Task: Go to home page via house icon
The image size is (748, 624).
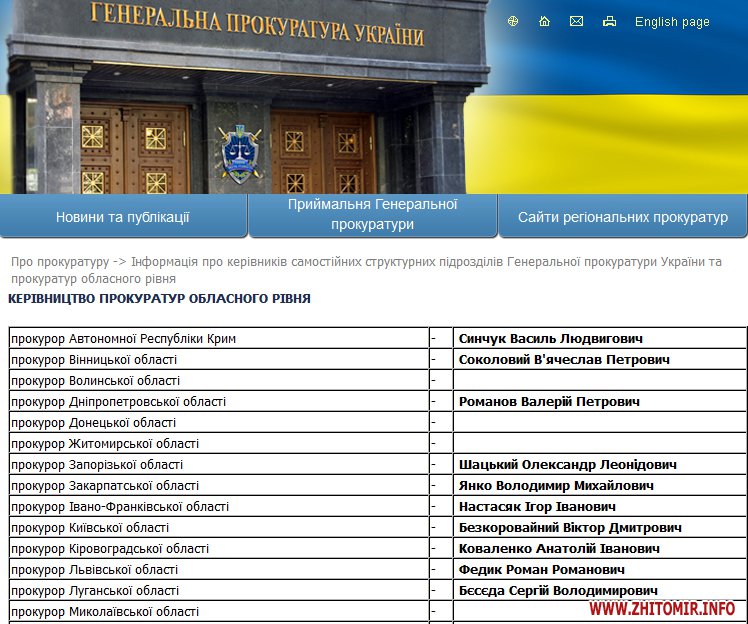Action: coord(544,21)
